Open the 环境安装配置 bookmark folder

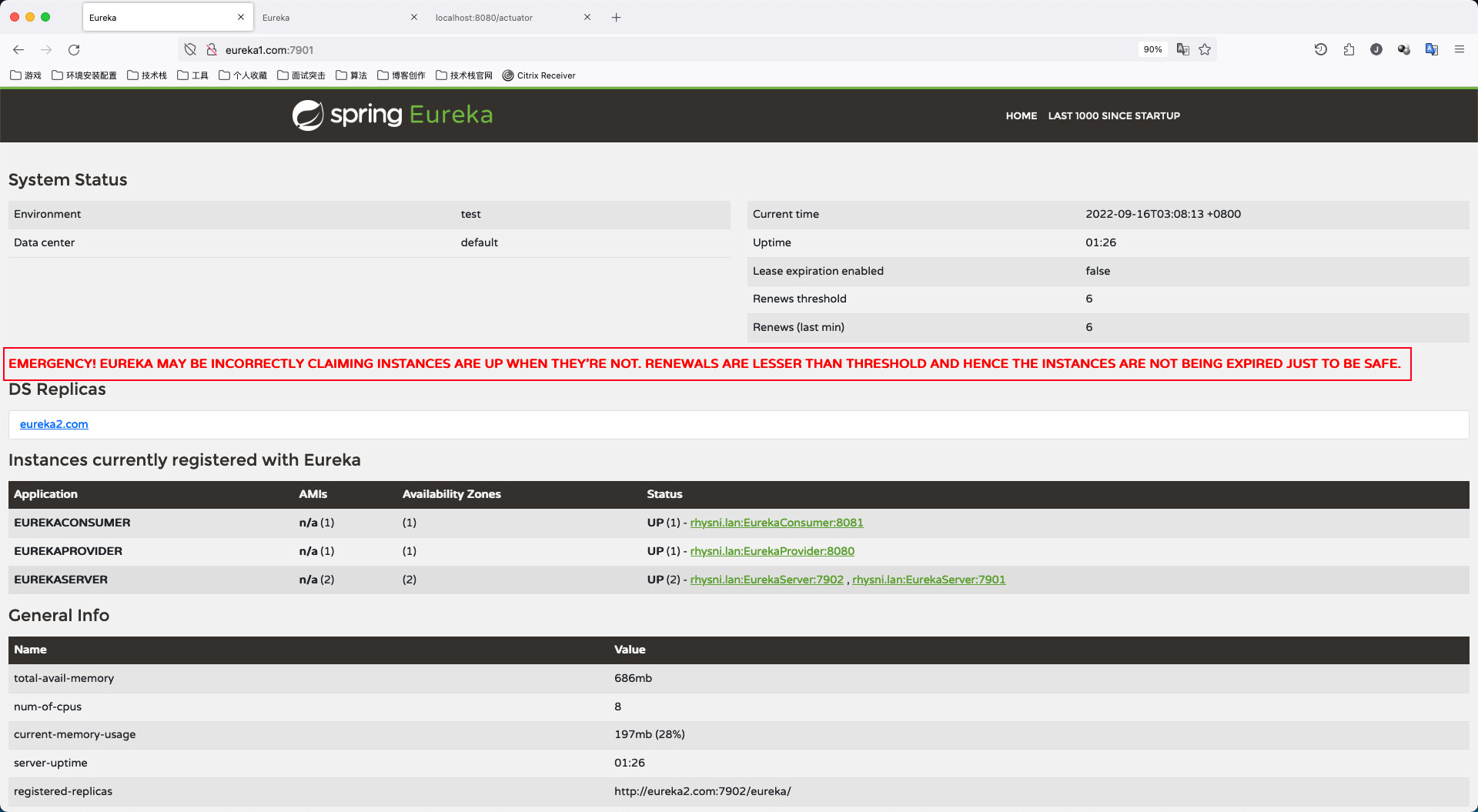[84, 75]
